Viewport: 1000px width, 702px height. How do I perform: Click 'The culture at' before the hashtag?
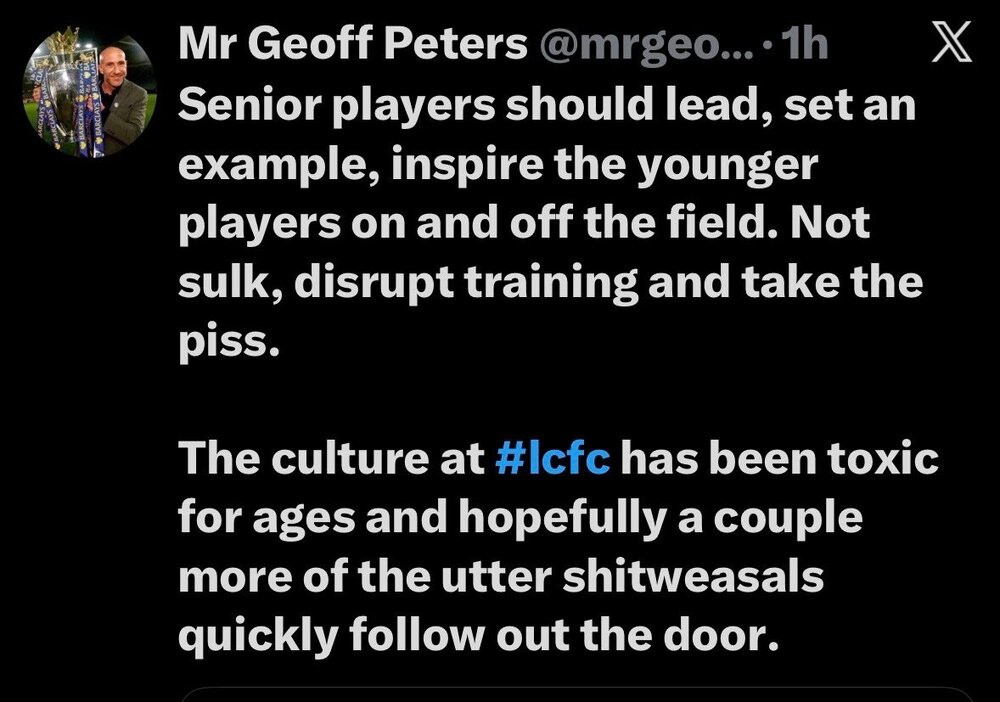pos(332,458)
